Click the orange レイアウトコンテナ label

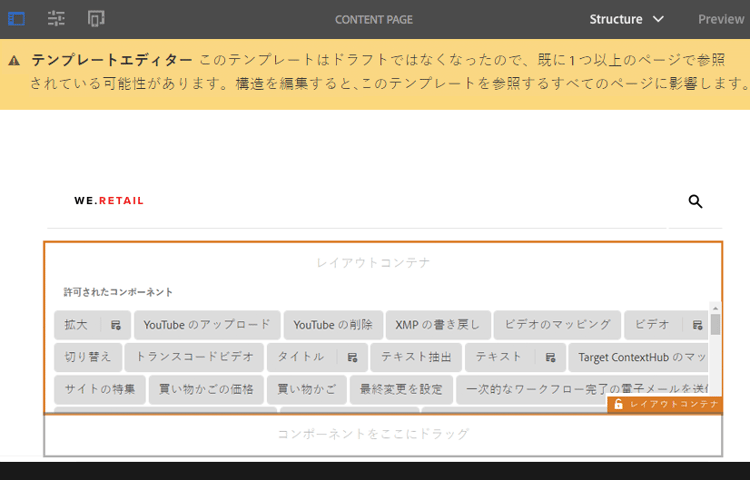pyautogui.click(x=665, y=404)
